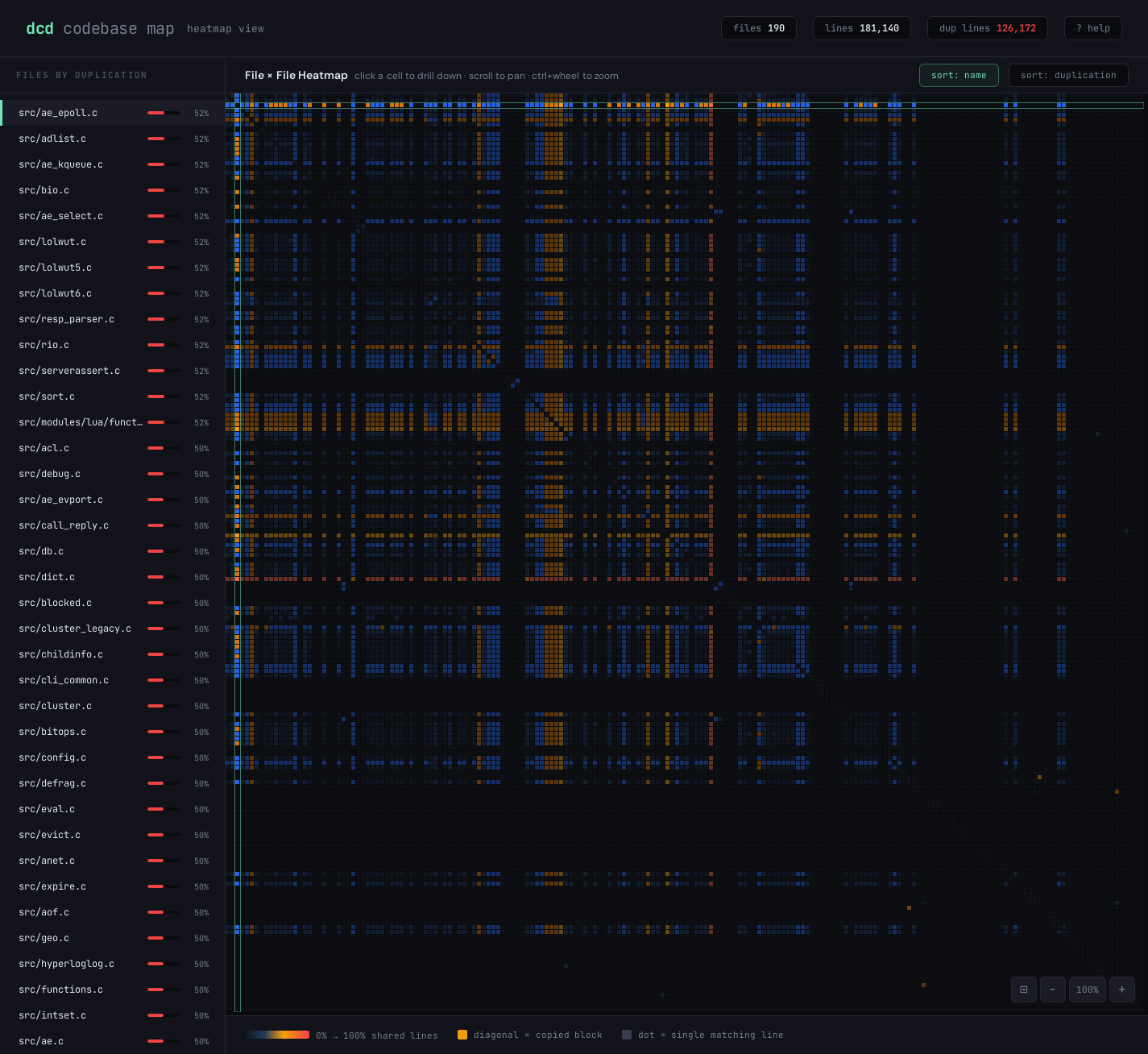Select src/lolwut6.c in file list

pyautogui.click(x=113, y=293)
